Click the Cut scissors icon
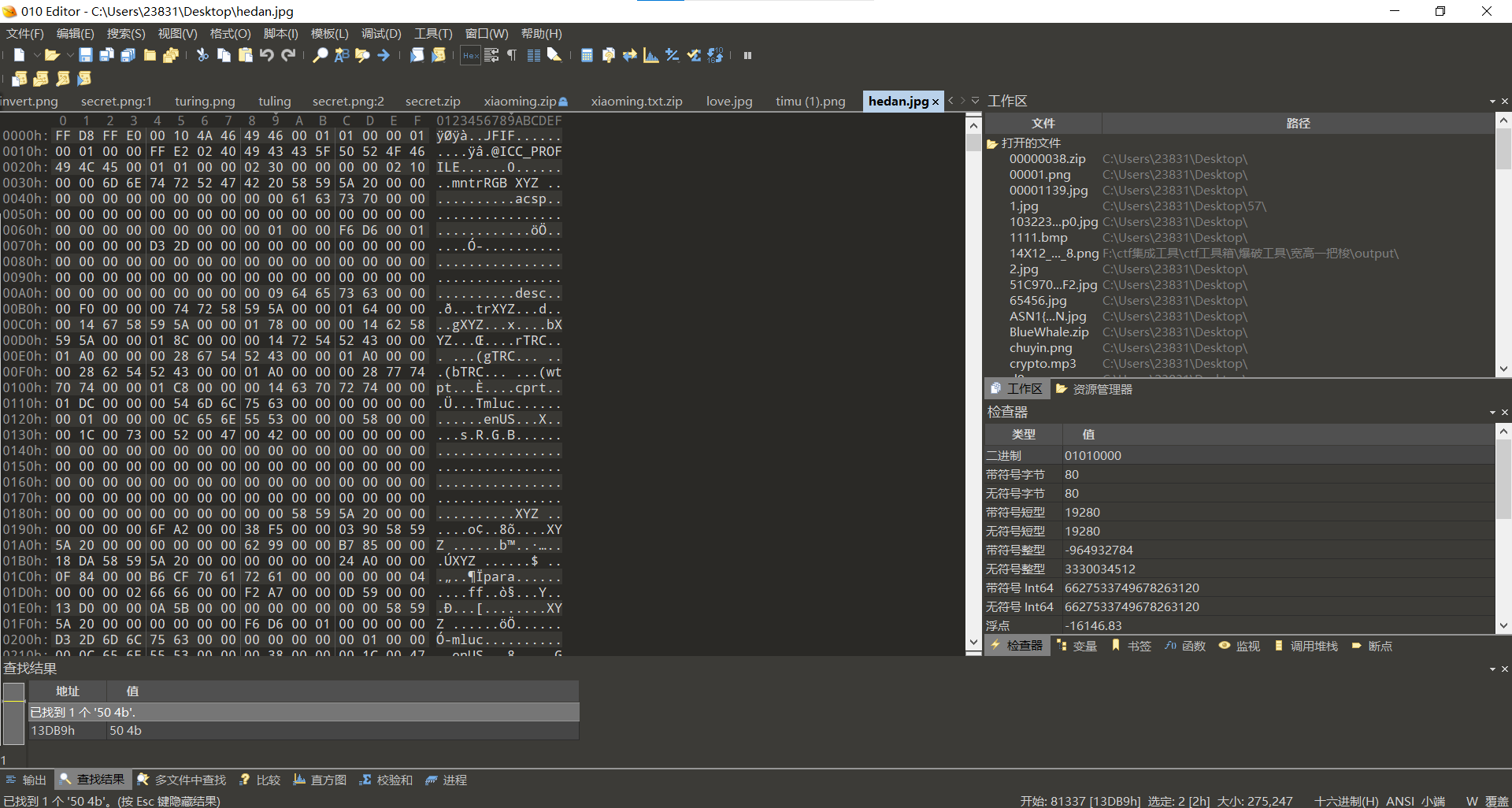1512x808 pixels. click(202, 55)
